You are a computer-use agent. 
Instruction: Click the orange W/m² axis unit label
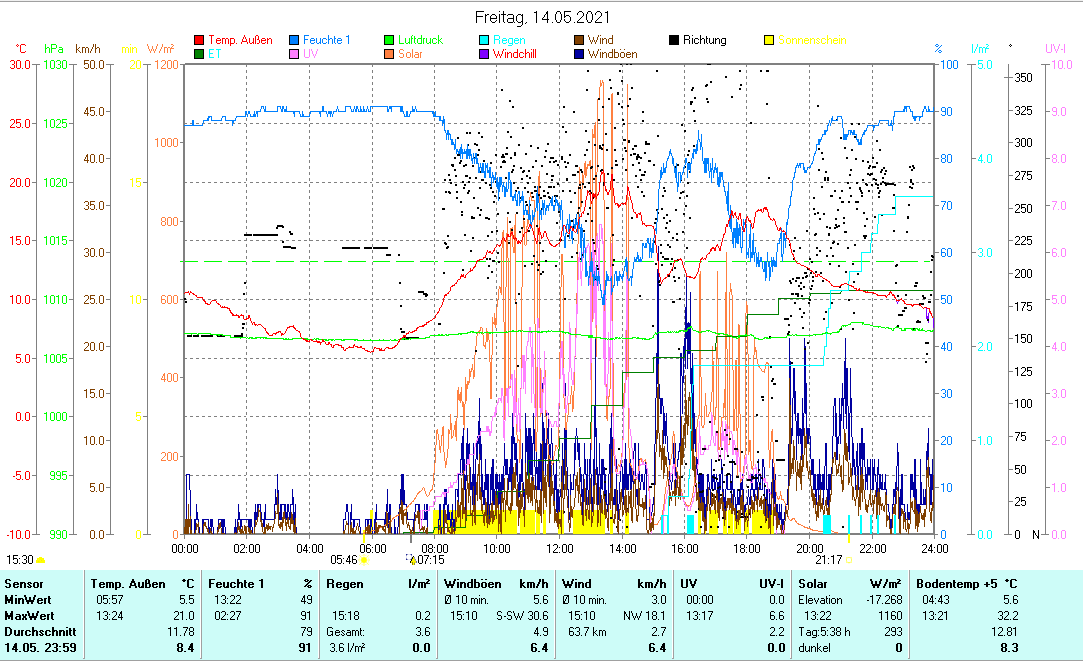160,49
